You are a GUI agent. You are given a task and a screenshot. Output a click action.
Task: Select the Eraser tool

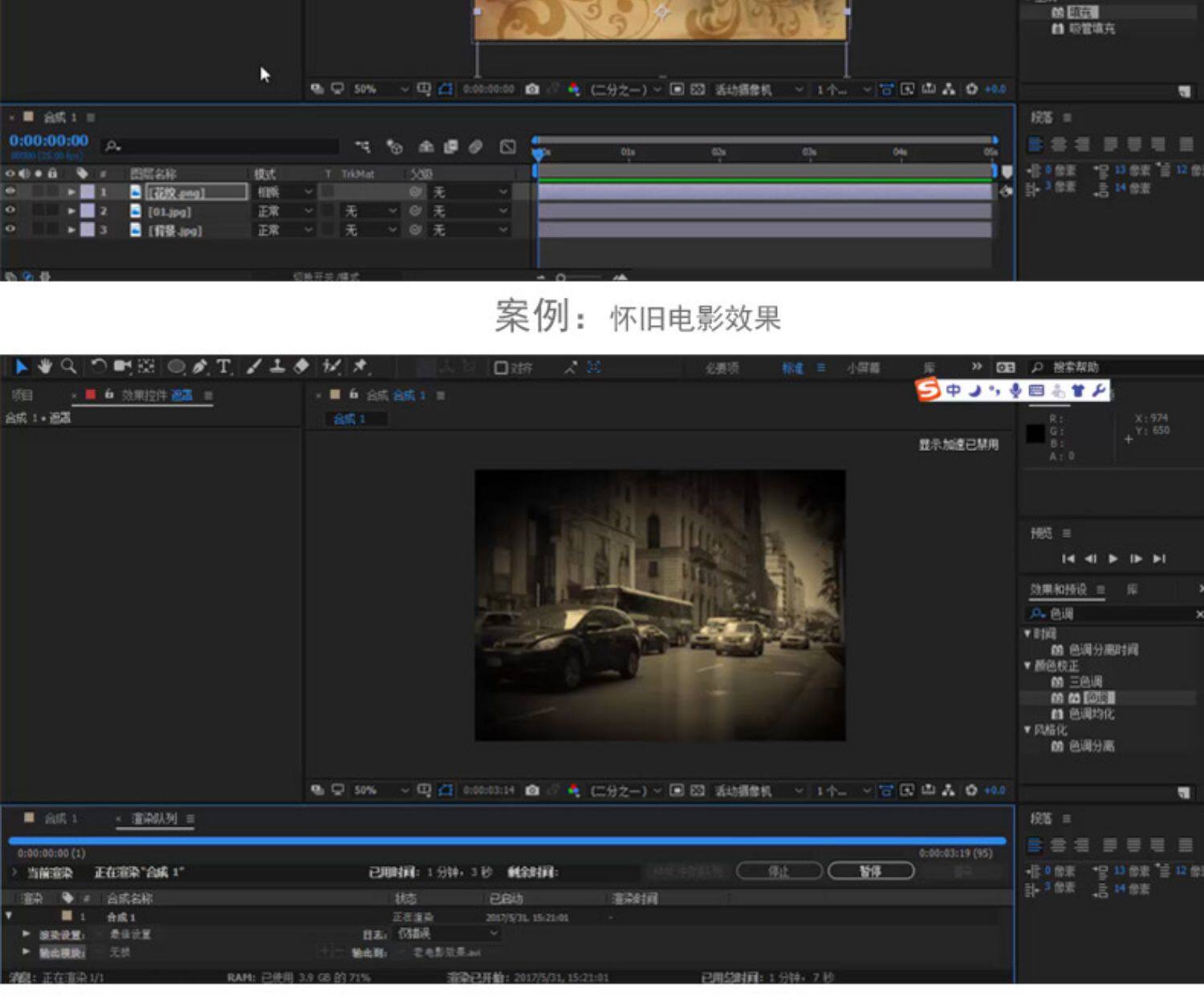pos(302,367)
